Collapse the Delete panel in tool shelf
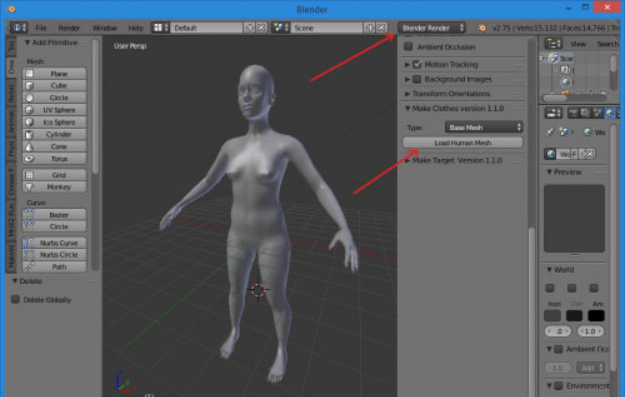The image size is (625, 397). [15, 281]
